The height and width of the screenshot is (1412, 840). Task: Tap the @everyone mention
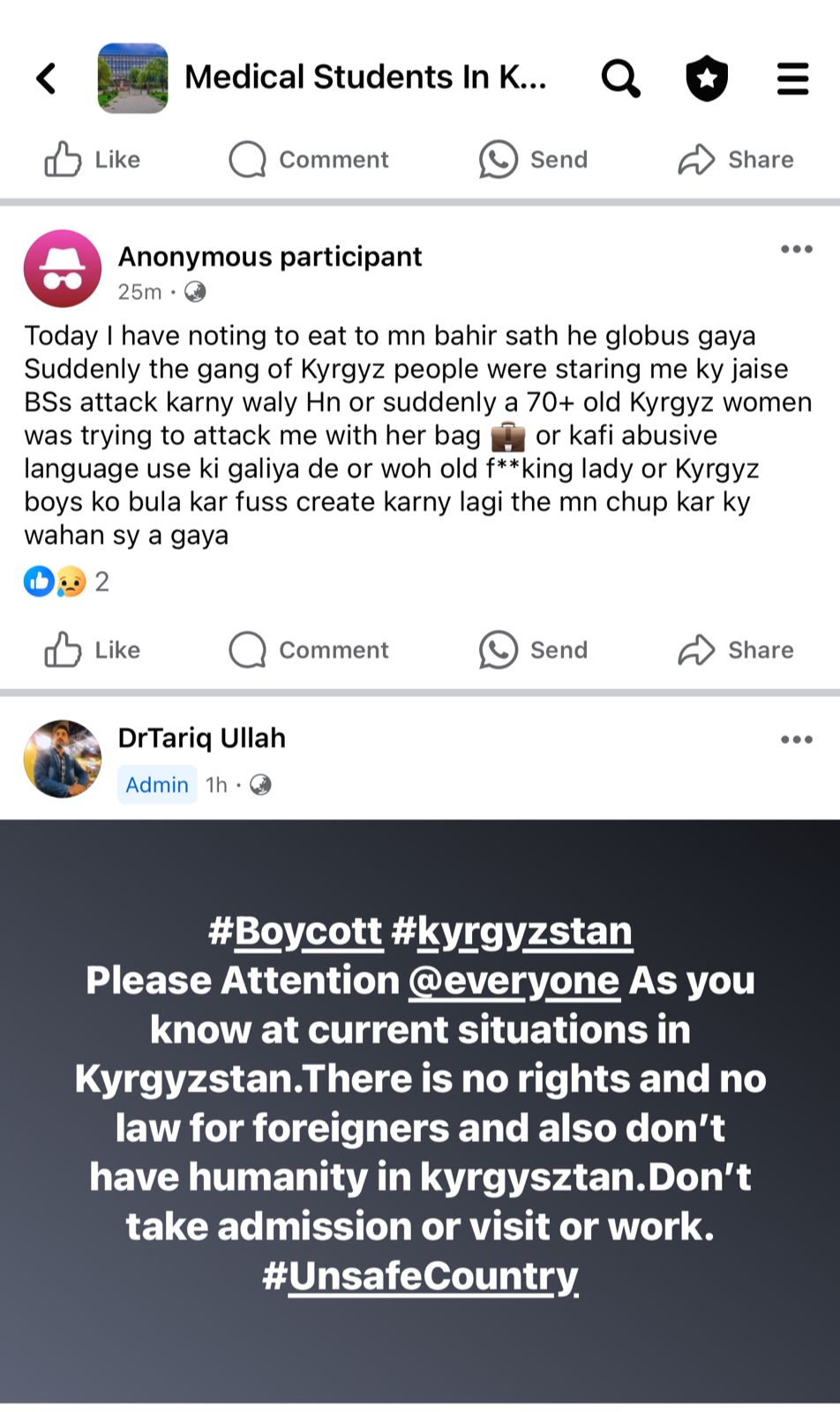click(514, 980)
